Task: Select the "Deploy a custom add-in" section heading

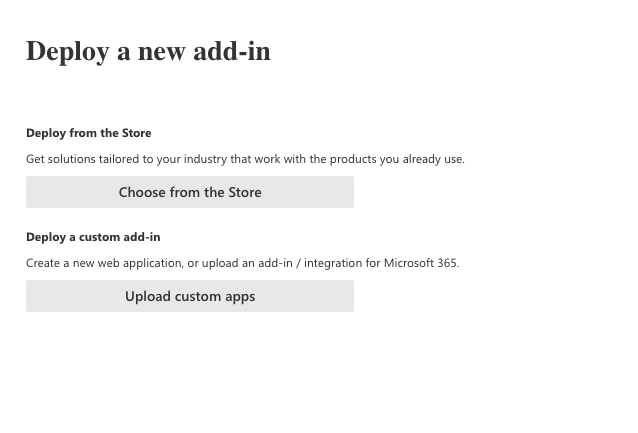Action: (93, 237)
